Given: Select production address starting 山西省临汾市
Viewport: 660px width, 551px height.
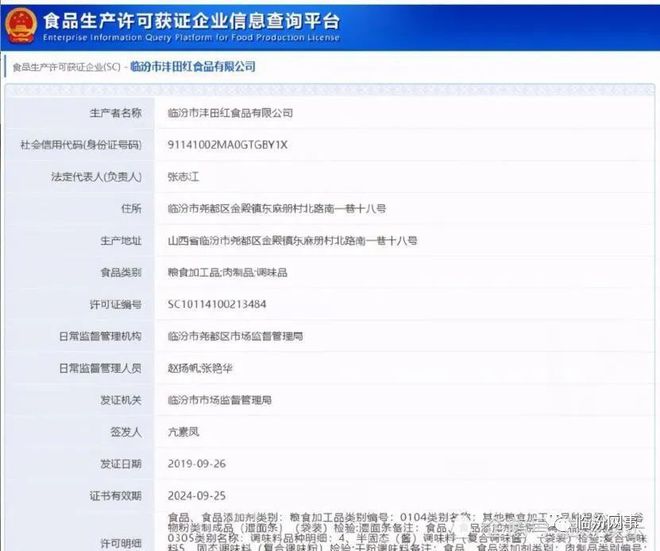Looking at the screenshot, I should point(293,241).
